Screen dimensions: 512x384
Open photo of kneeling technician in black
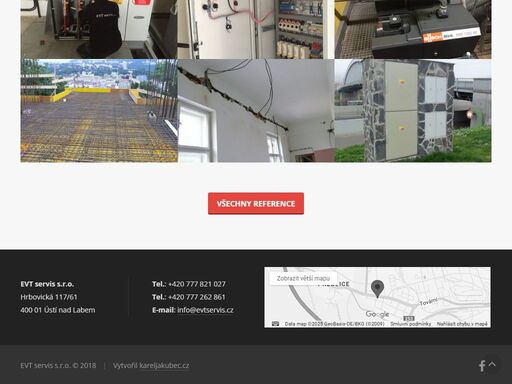[99, 29]
